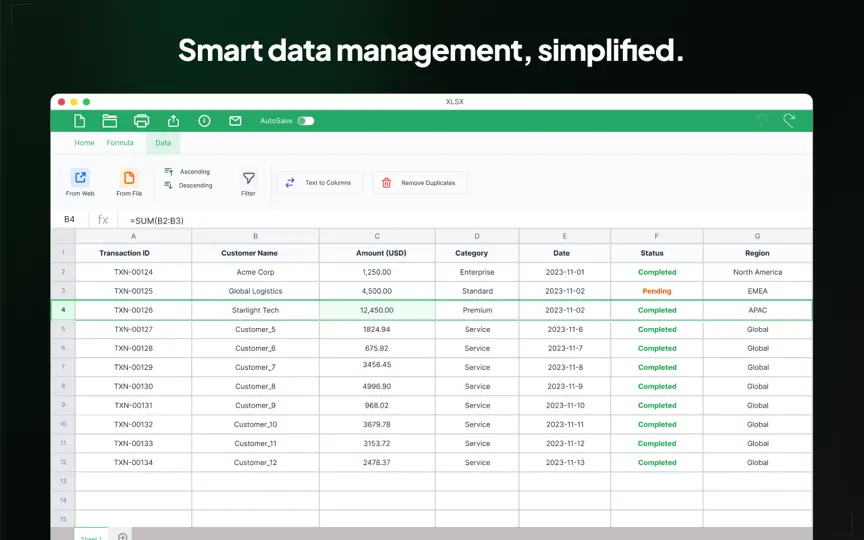864x540 pixels.
Task: Click the Starlight Tech cell
Action: tap(255, 310)
